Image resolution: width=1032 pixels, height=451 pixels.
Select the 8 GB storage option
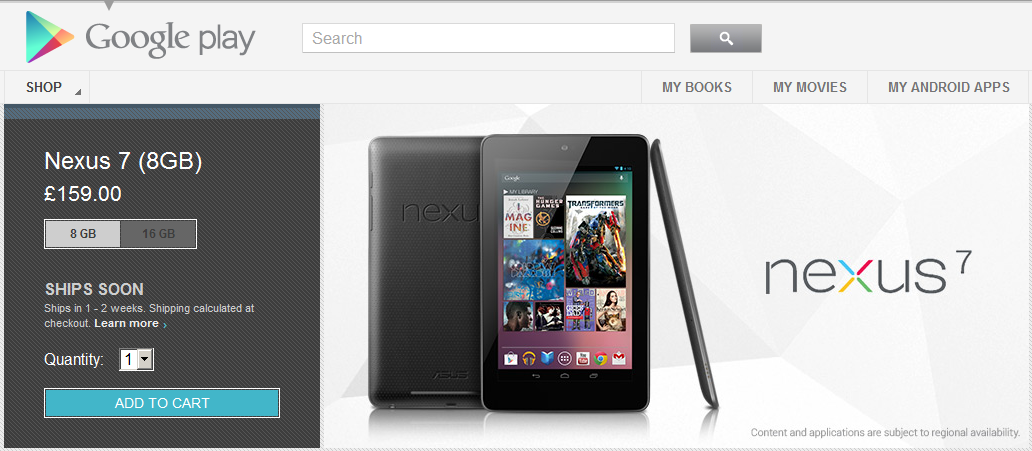83,234
